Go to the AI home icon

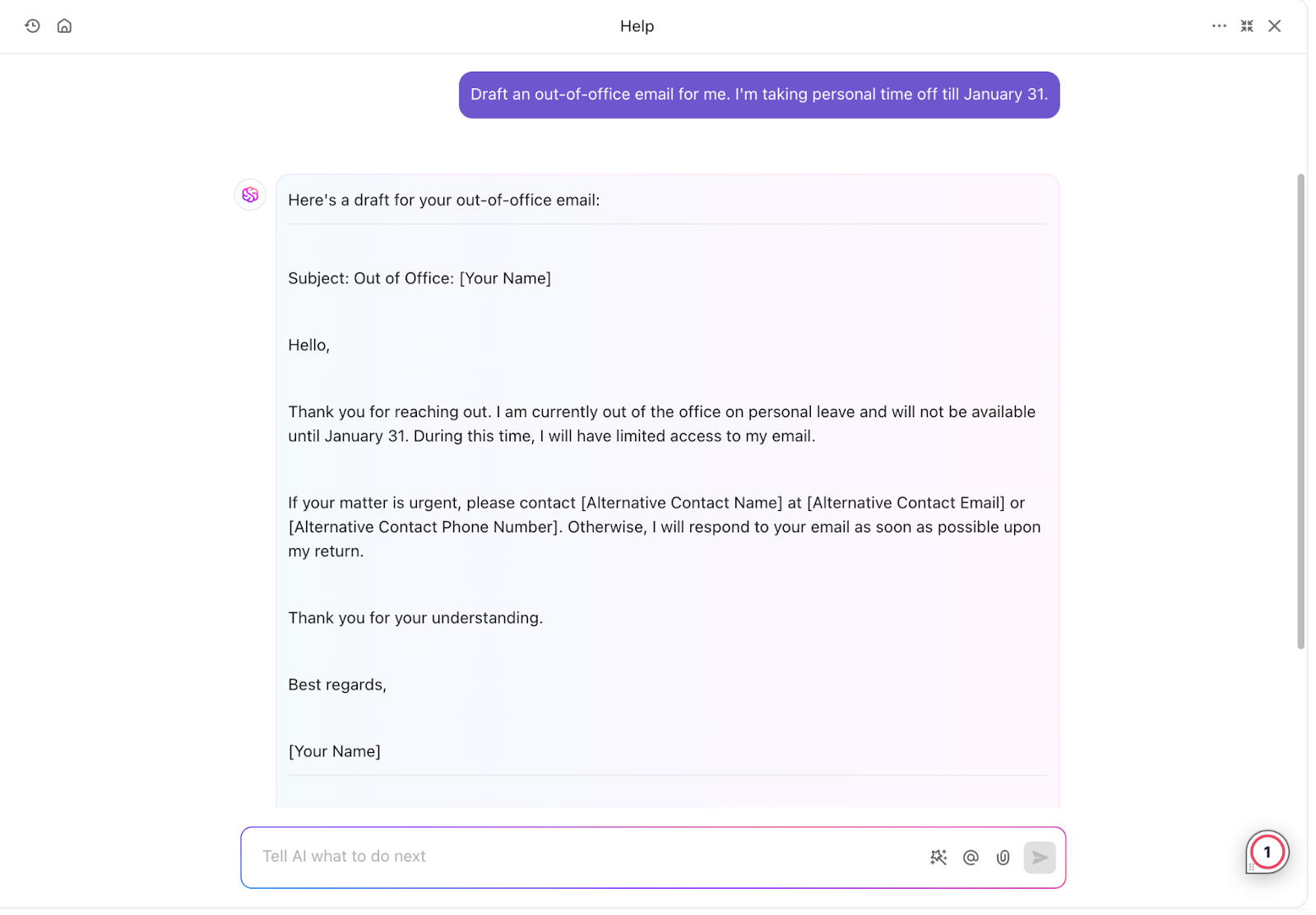(64, 26)
